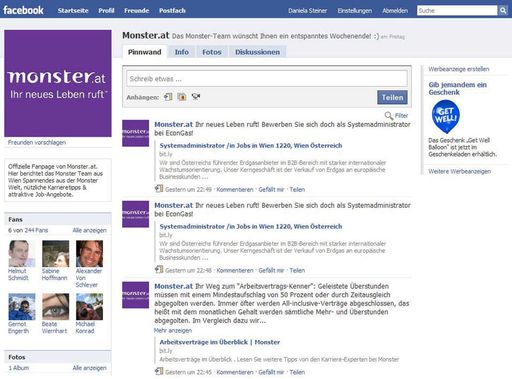Click the Teilen post button

[x=392, y=97]
